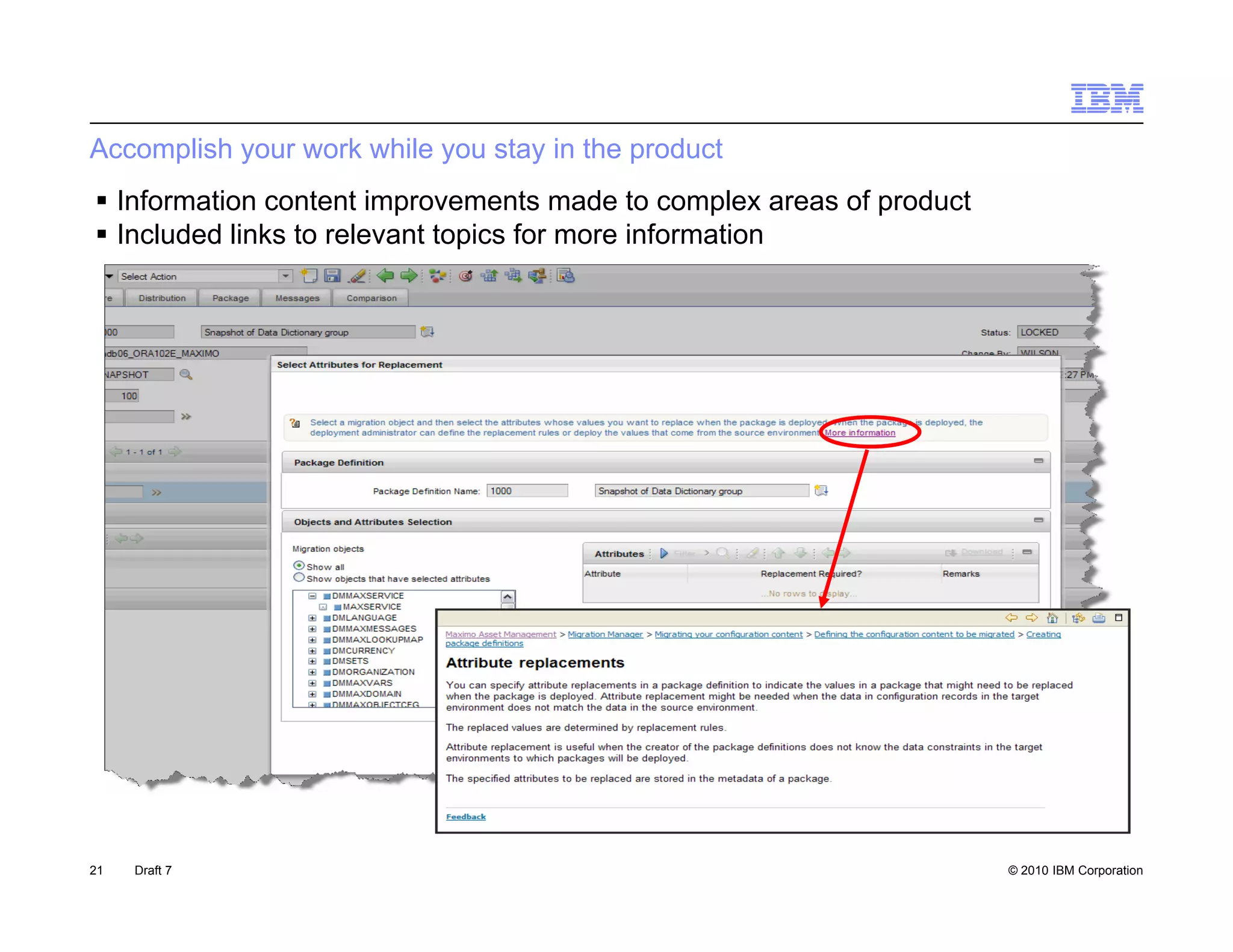Expand the DMMAXLOOKUPMAP tree node

point(312,640)
